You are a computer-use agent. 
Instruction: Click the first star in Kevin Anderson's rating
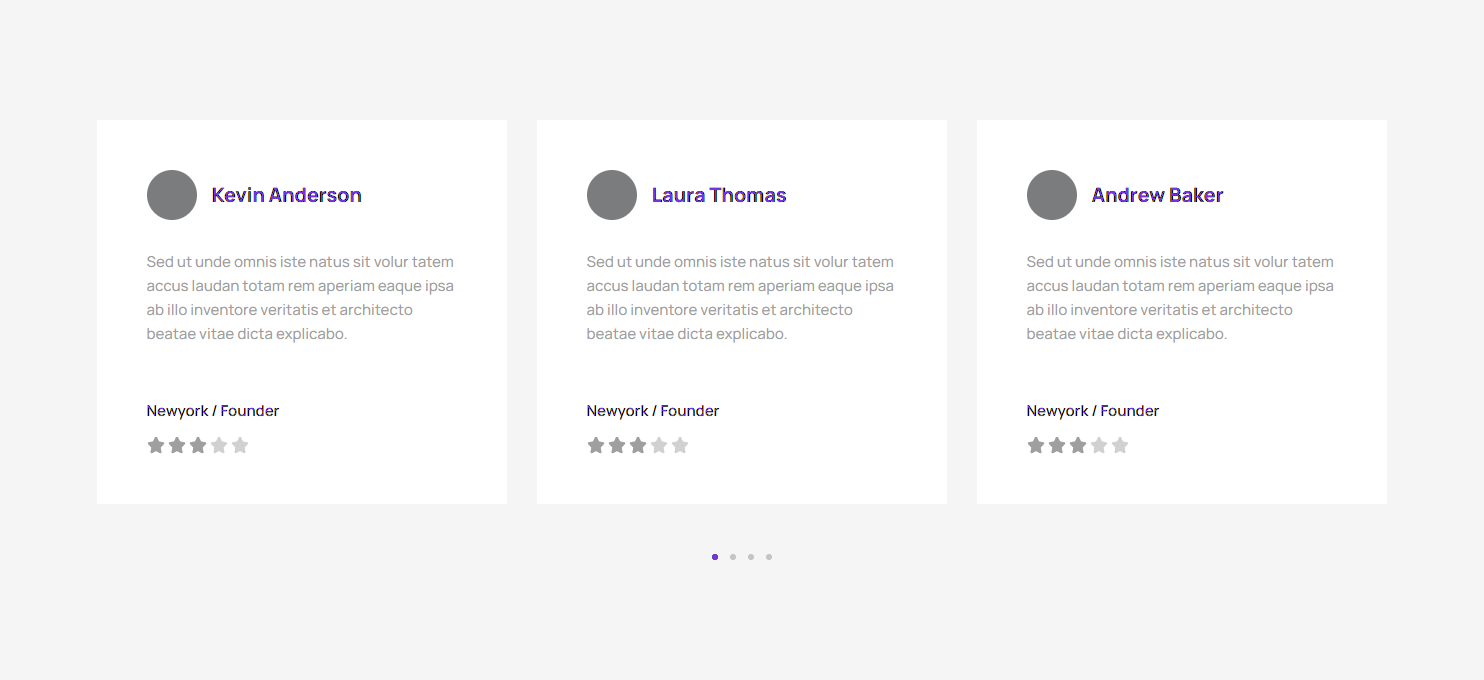tap(156, 445)
